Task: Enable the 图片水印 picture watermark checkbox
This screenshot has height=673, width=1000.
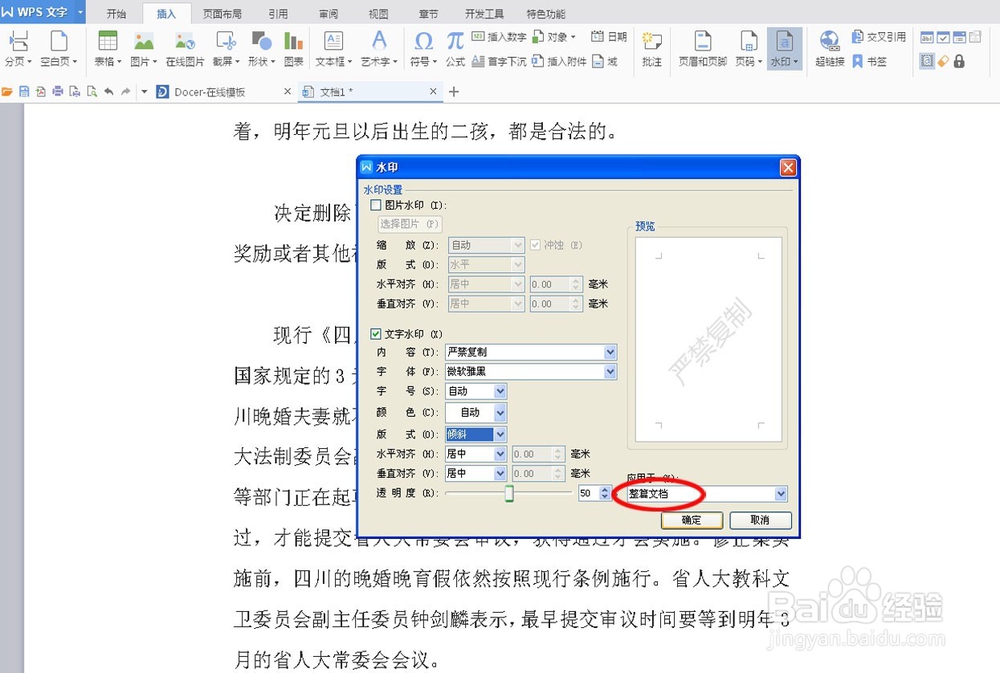Action: click(375, 203)
